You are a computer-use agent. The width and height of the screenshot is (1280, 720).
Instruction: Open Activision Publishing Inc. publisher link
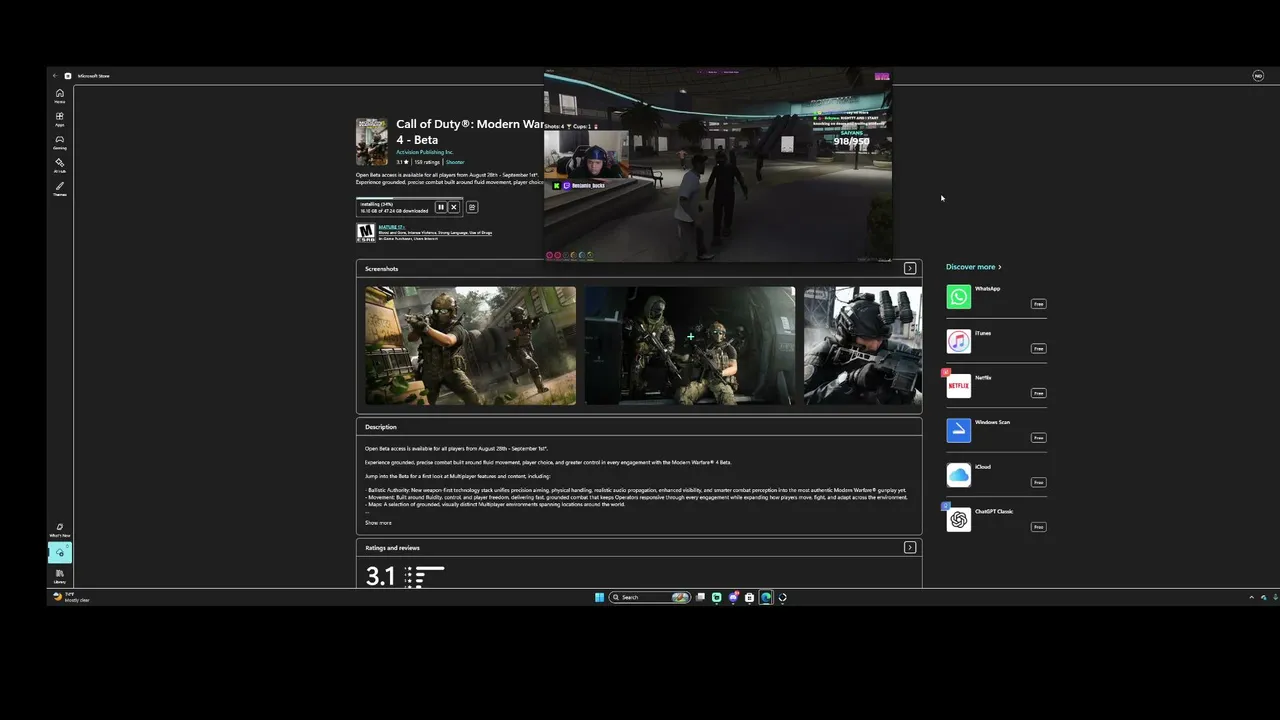point(425,152)
